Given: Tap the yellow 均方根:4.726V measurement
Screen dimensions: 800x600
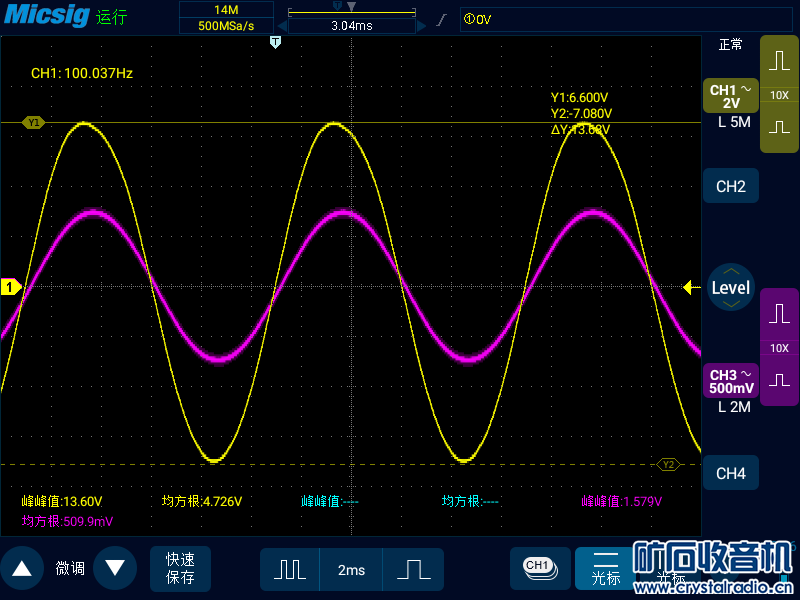Looking at the screenshot, I should pos(202,502).
